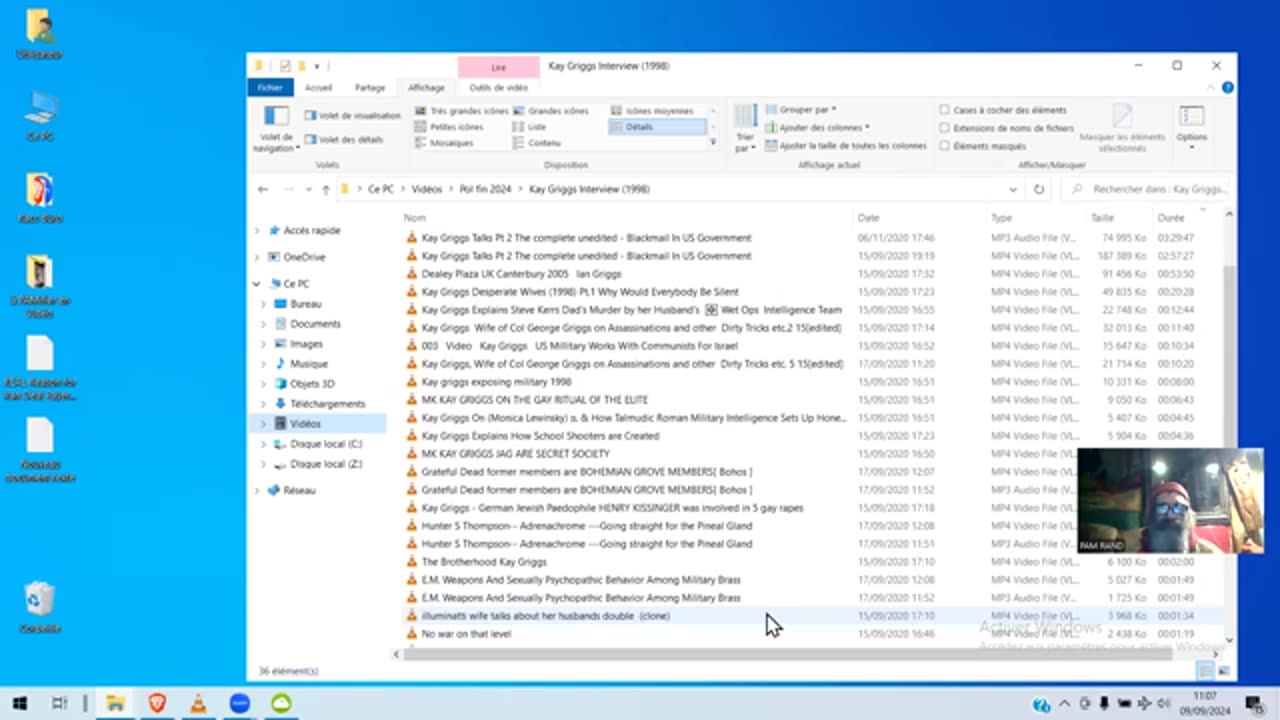Open address bar history dropdown
This screenshot has height=720, width=1280.
(1013, 189)
